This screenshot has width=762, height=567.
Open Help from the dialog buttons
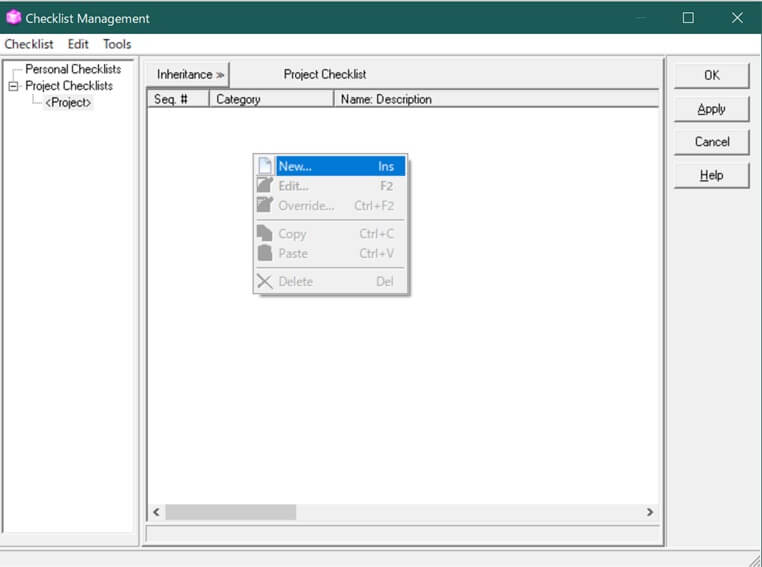point(711,175)
